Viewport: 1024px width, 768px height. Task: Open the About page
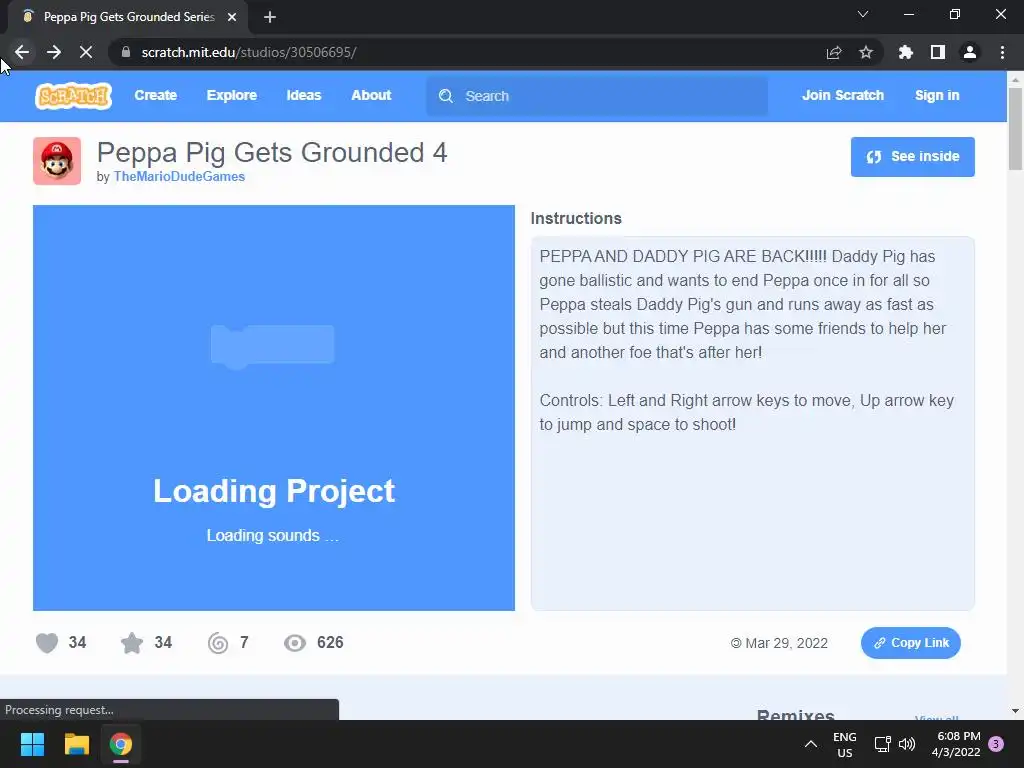coord(371,95)
